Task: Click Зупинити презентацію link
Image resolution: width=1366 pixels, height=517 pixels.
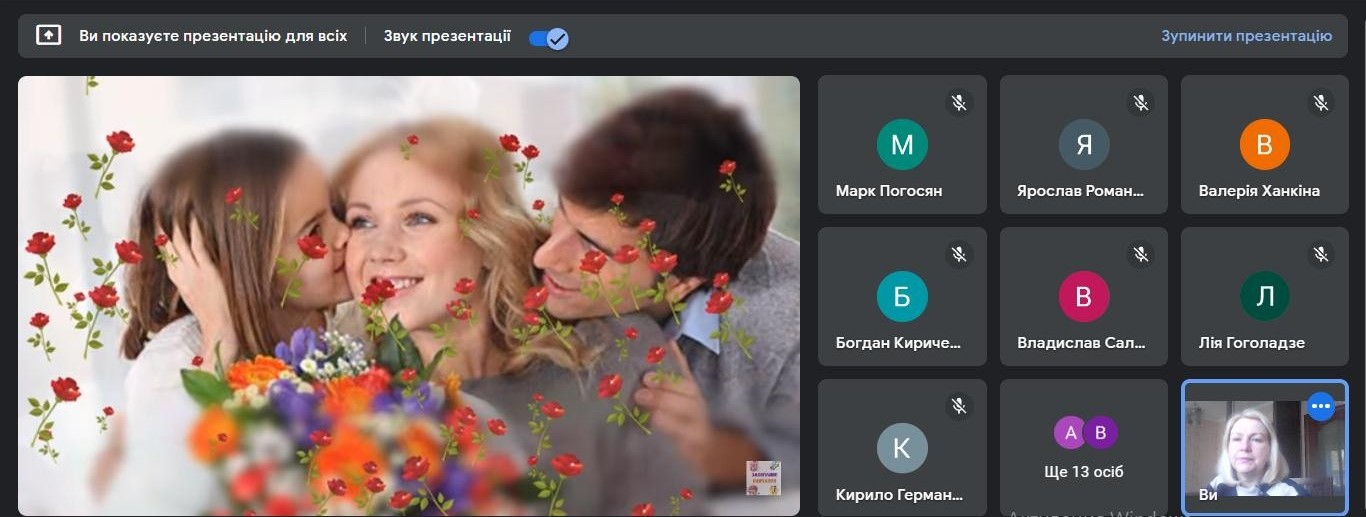Action: 1246,36
